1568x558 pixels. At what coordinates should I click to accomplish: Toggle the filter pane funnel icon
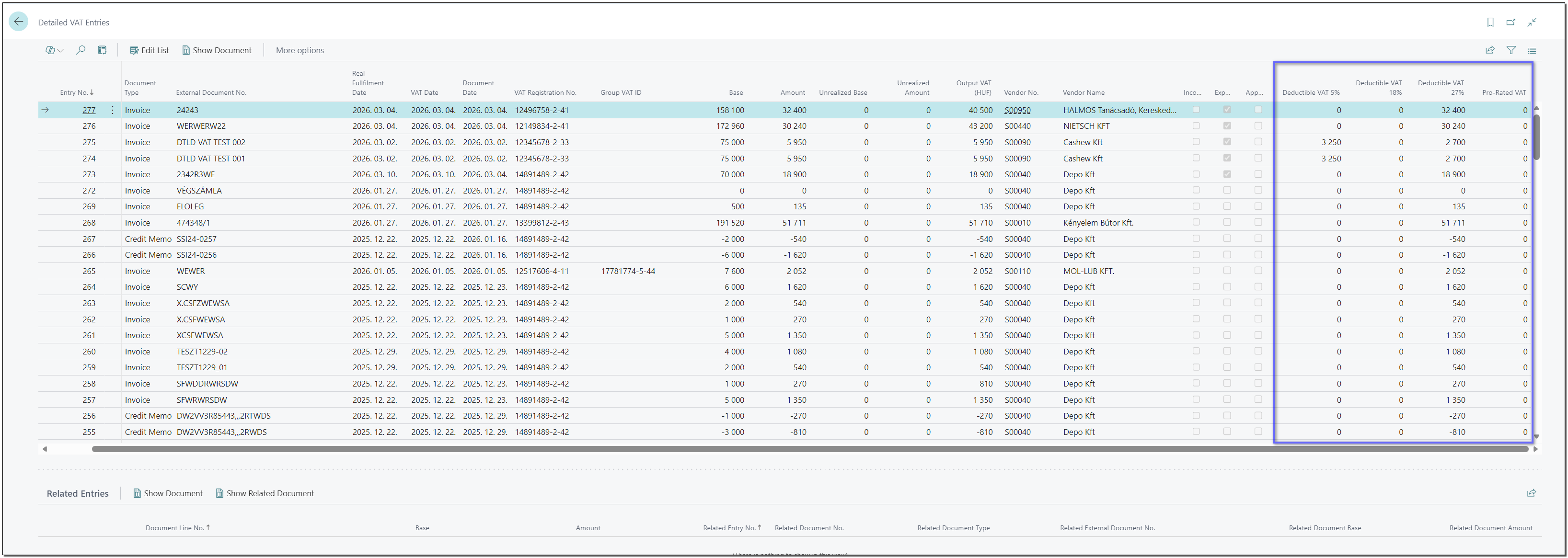point(1511,50)
